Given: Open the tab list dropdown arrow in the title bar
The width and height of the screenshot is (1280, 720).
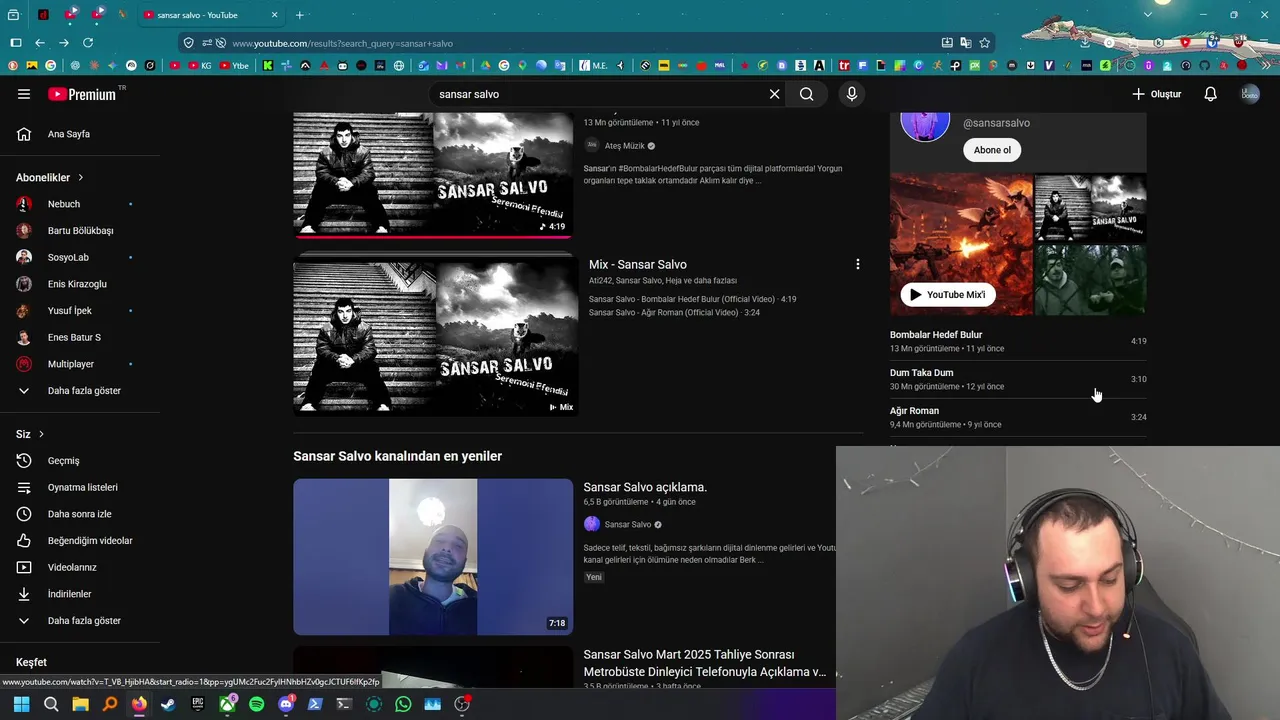Looking at the screenshot, I should [x=1148, y=15].
